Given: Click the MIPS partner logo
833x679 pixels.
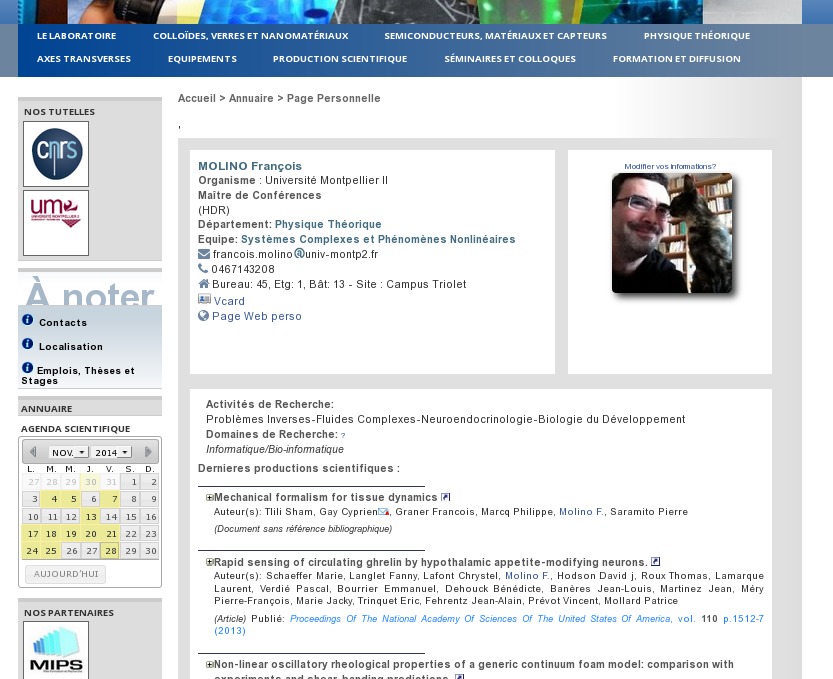Looking at the screenshot, I should [56, 649].
